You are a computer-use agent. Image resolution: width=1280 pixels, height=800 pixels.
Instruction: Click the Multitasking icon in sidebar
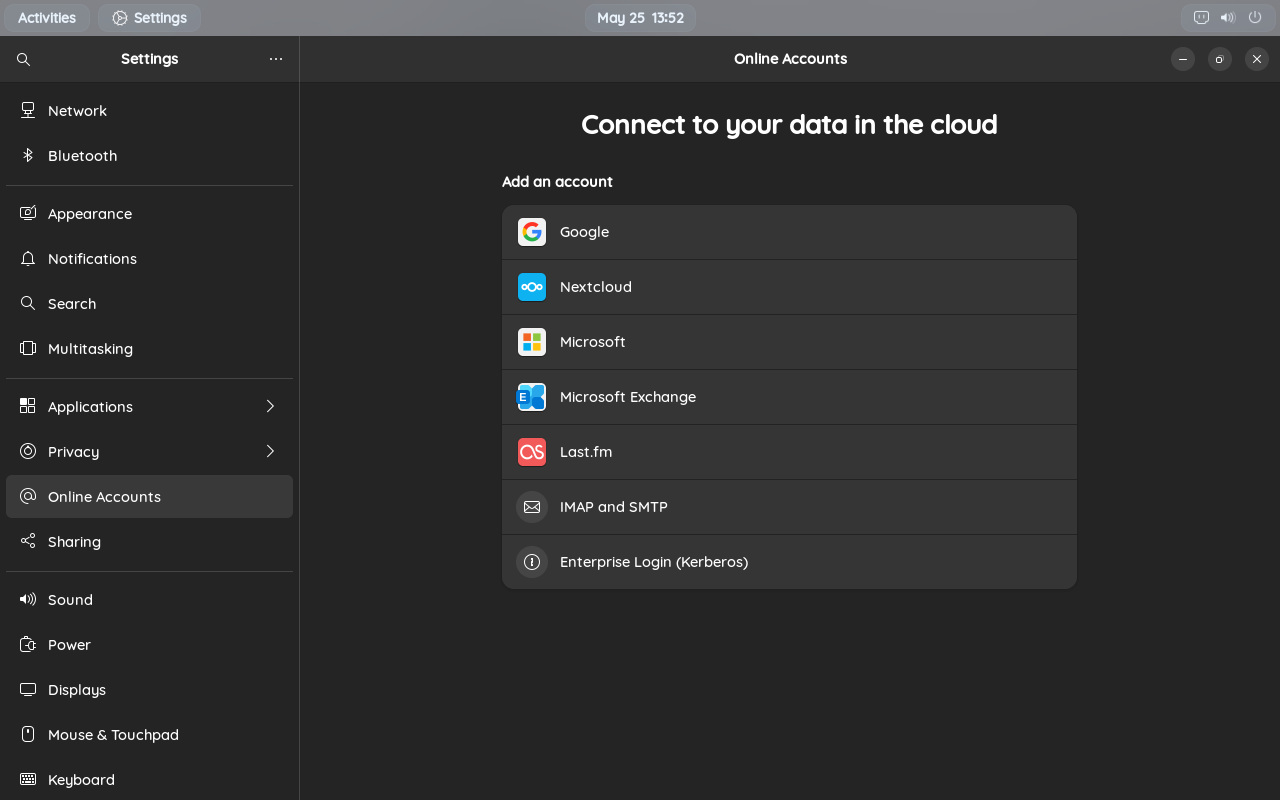(x=28, y=348)
